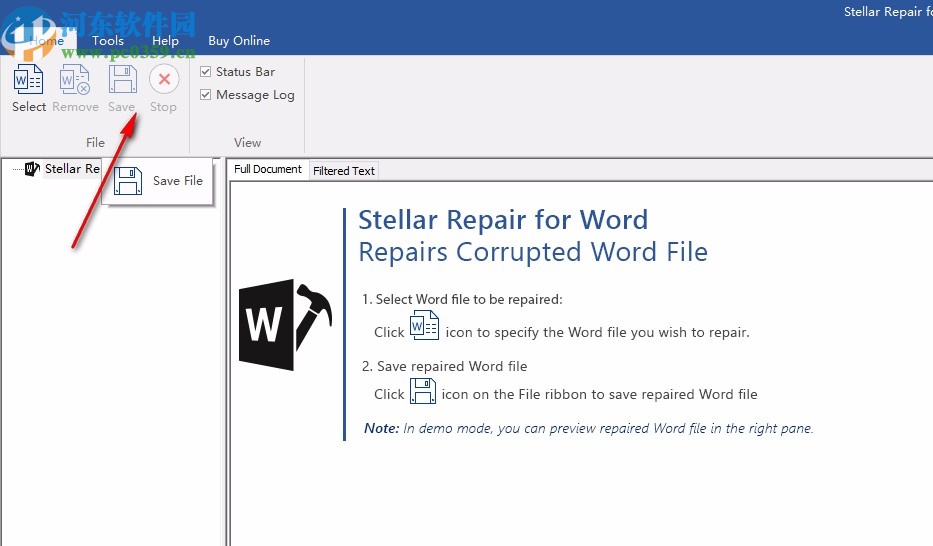Open the Tools ribbon tab
Viewport: 933px width, 546px height.
pyautogui.click(x=108, y=40)
